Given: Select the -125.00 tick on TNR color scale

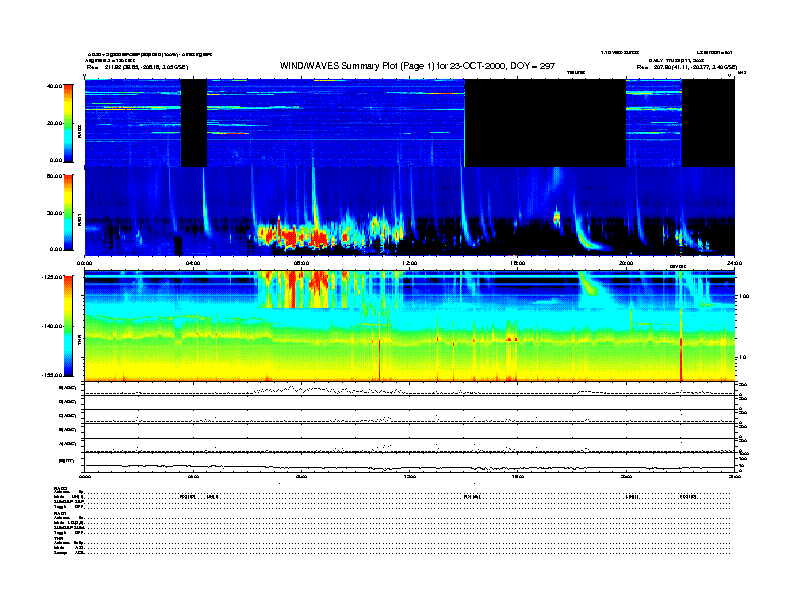Looking at the screenshot, I should tap(52, 277).
